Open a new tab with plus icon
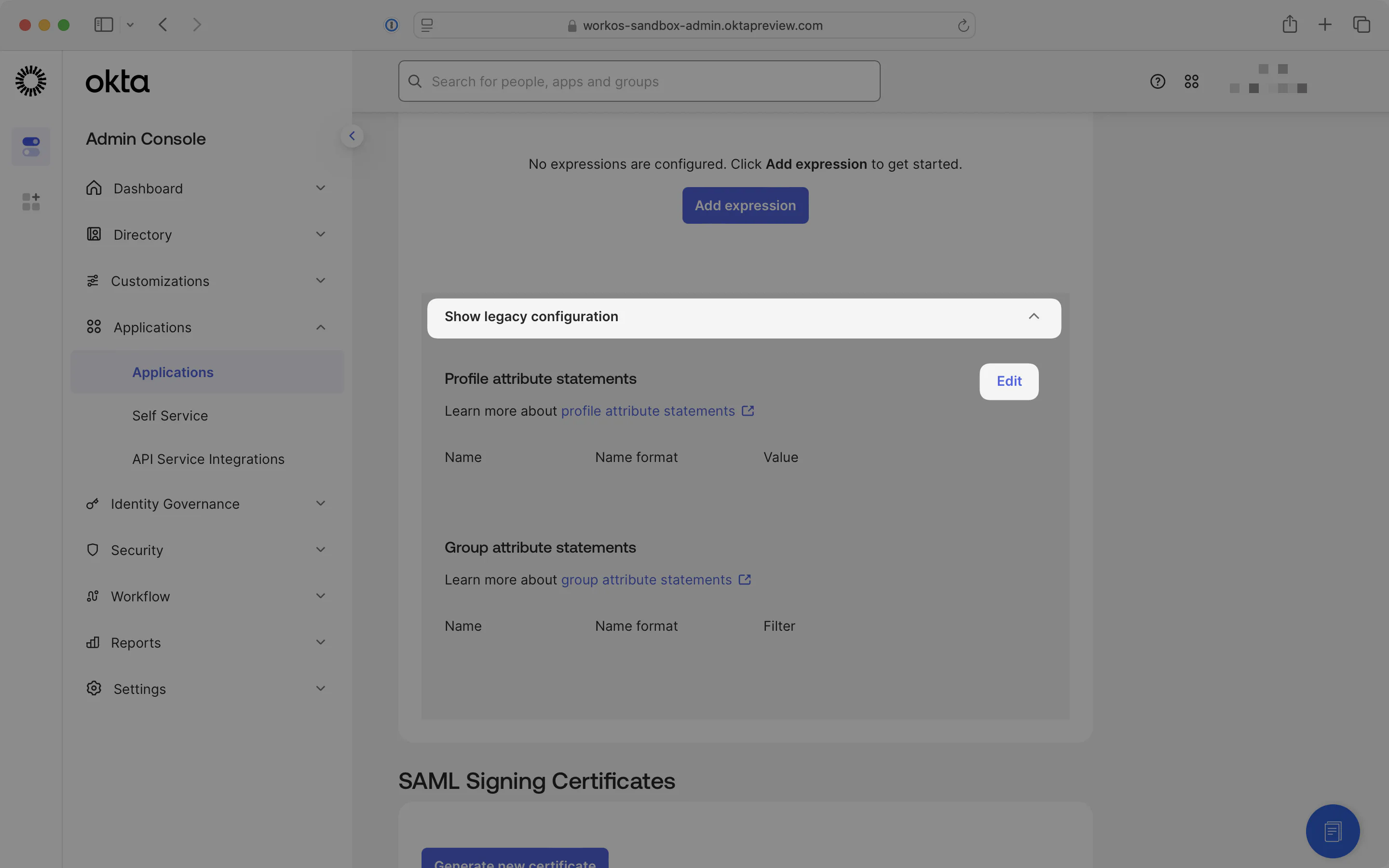The image size is (1389, 868). click(1325, 25)
